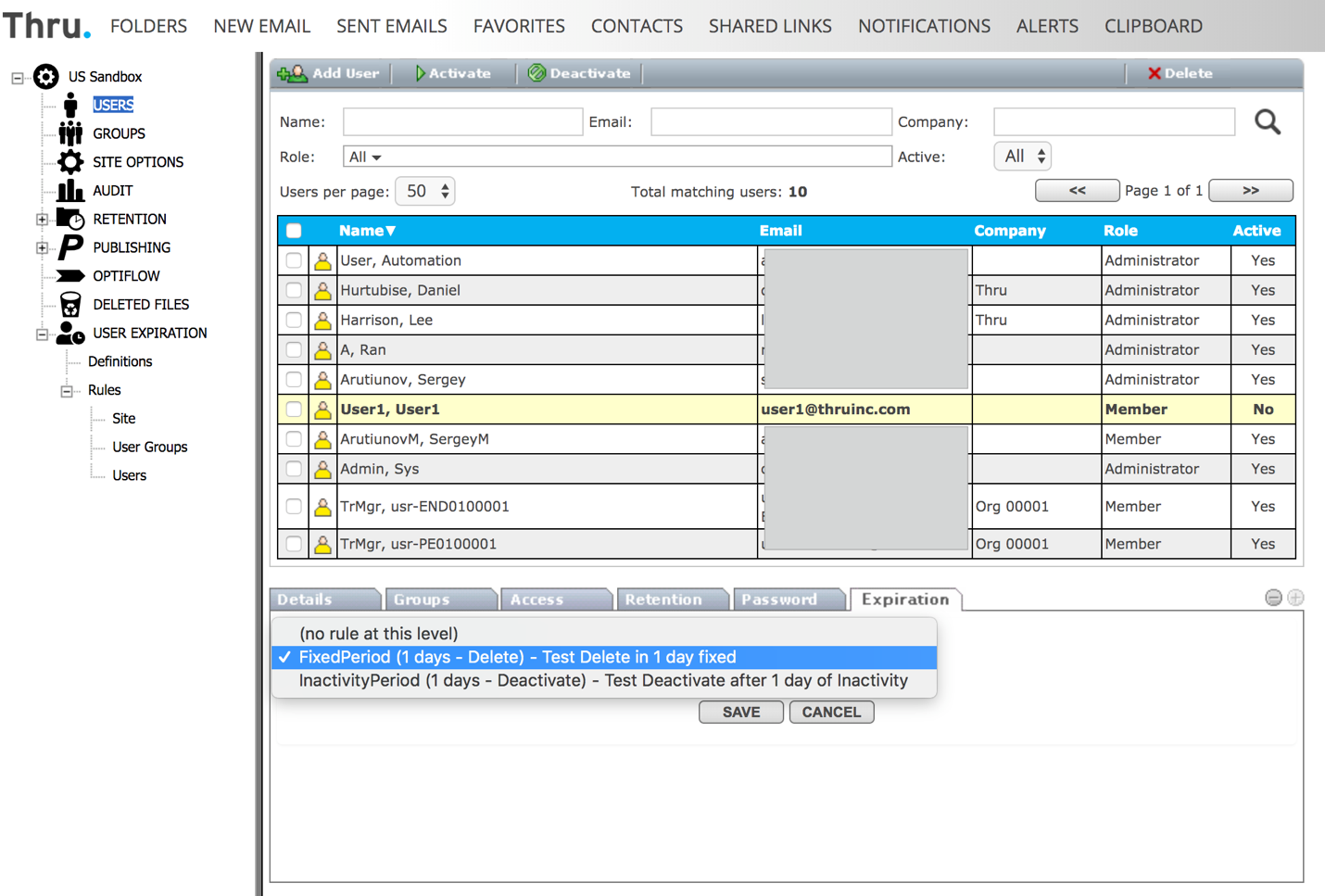The width and height of the screenshot is (1325, 896).
Task: Click the SAVE button
Action: [740, 712]
